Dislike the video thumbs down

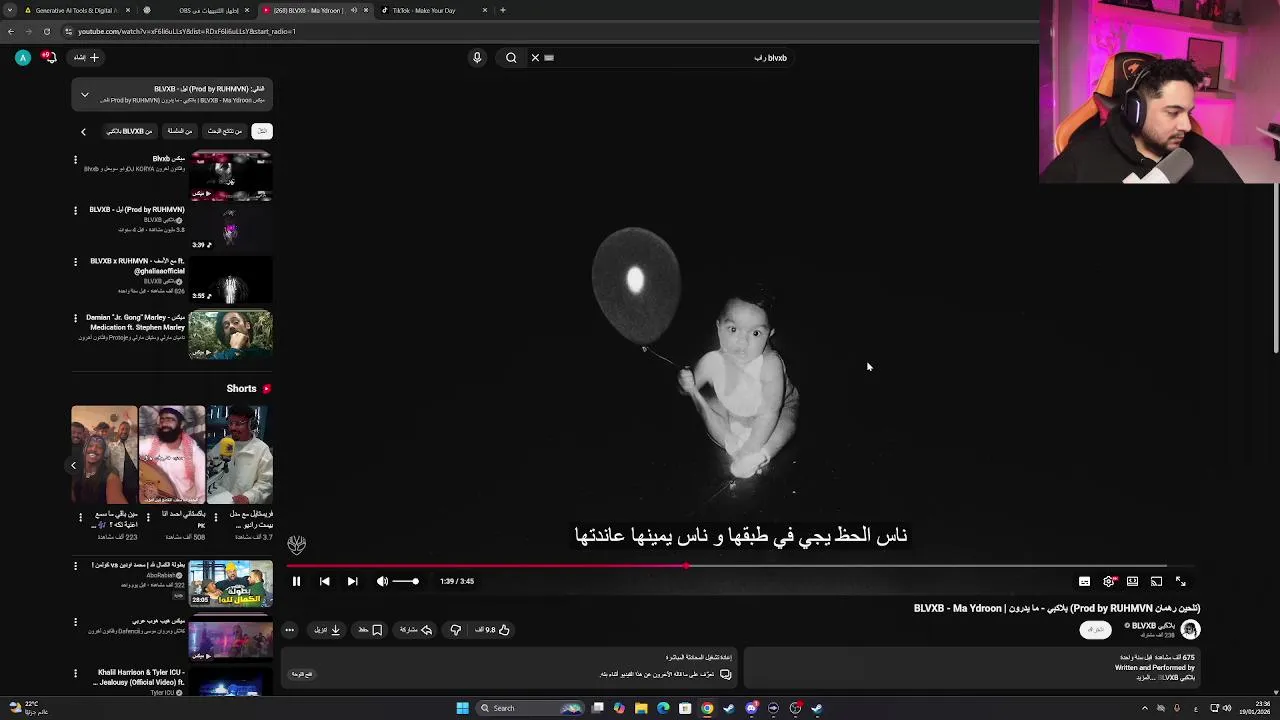pos(455,630)
